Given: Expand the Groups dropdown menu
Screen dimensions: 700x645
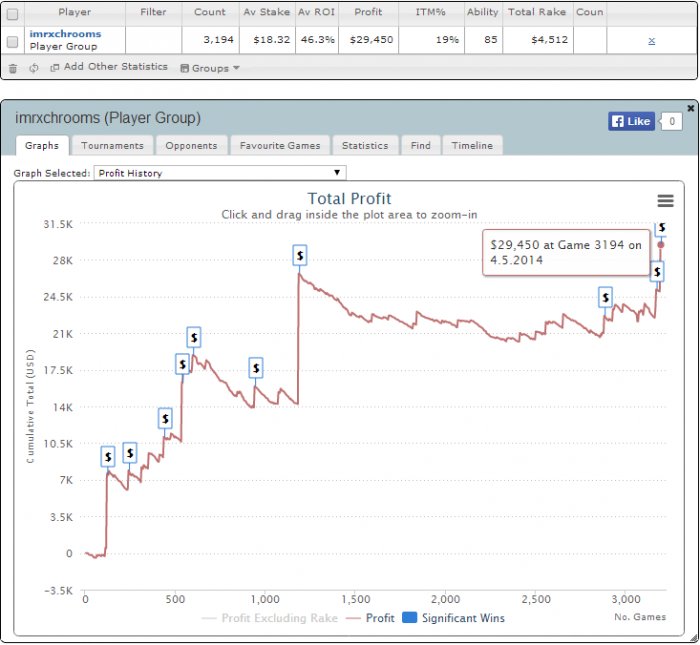Looking at the screenshot, I should tap(210, 68).
